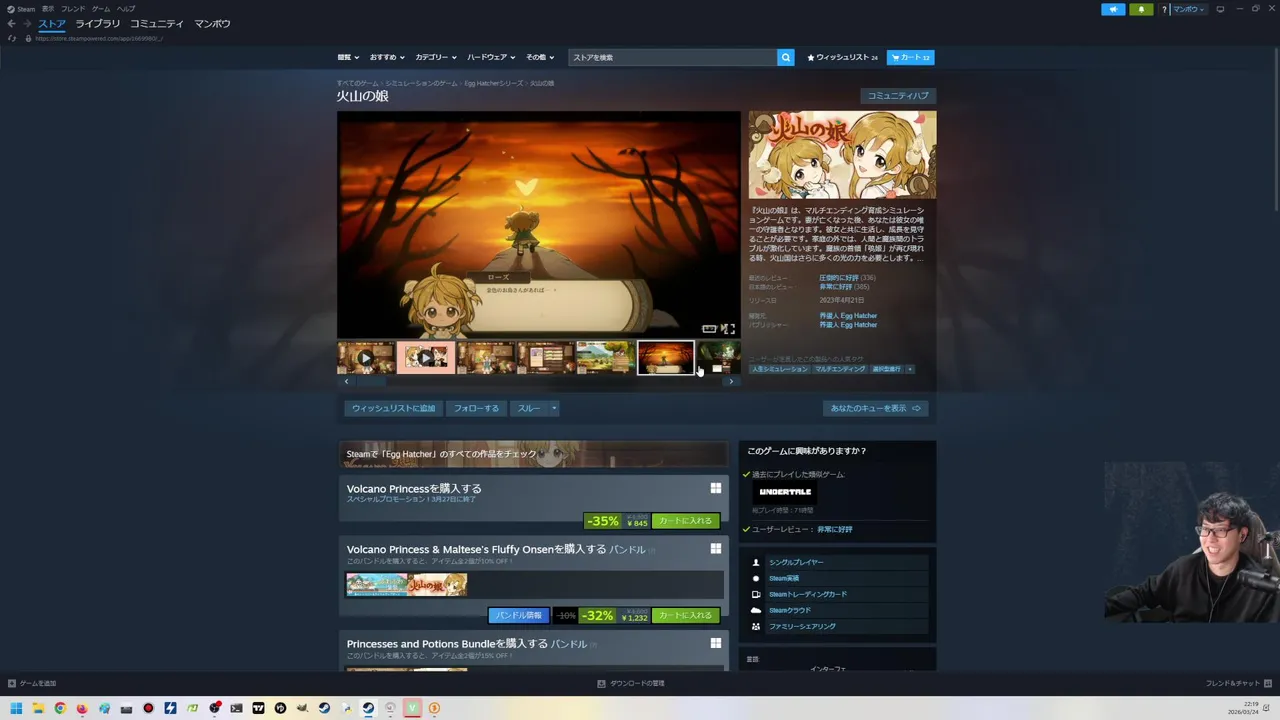Open the ゲーム menu

point(101,9)
